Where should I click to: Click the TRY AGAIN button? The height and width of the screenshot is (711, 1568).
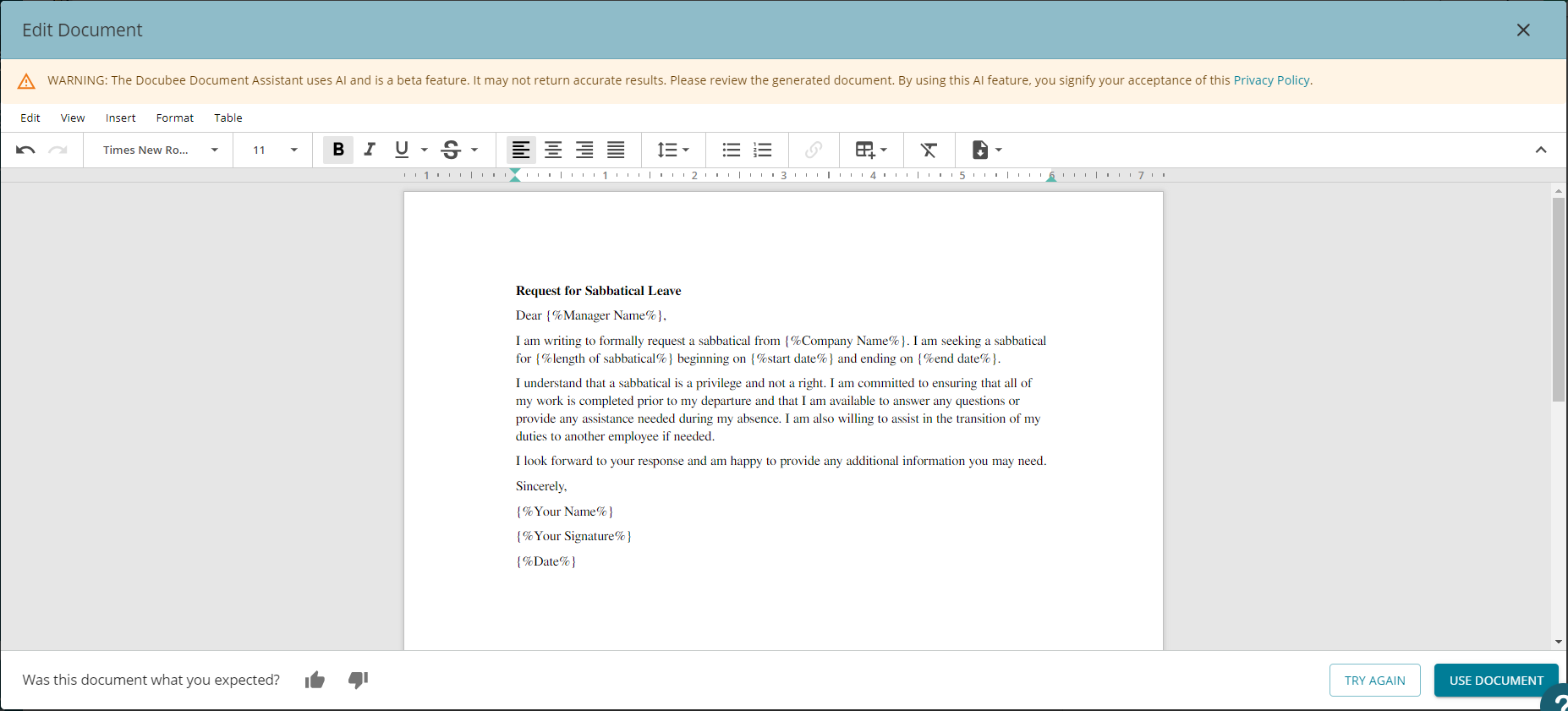click(1375, 680)
